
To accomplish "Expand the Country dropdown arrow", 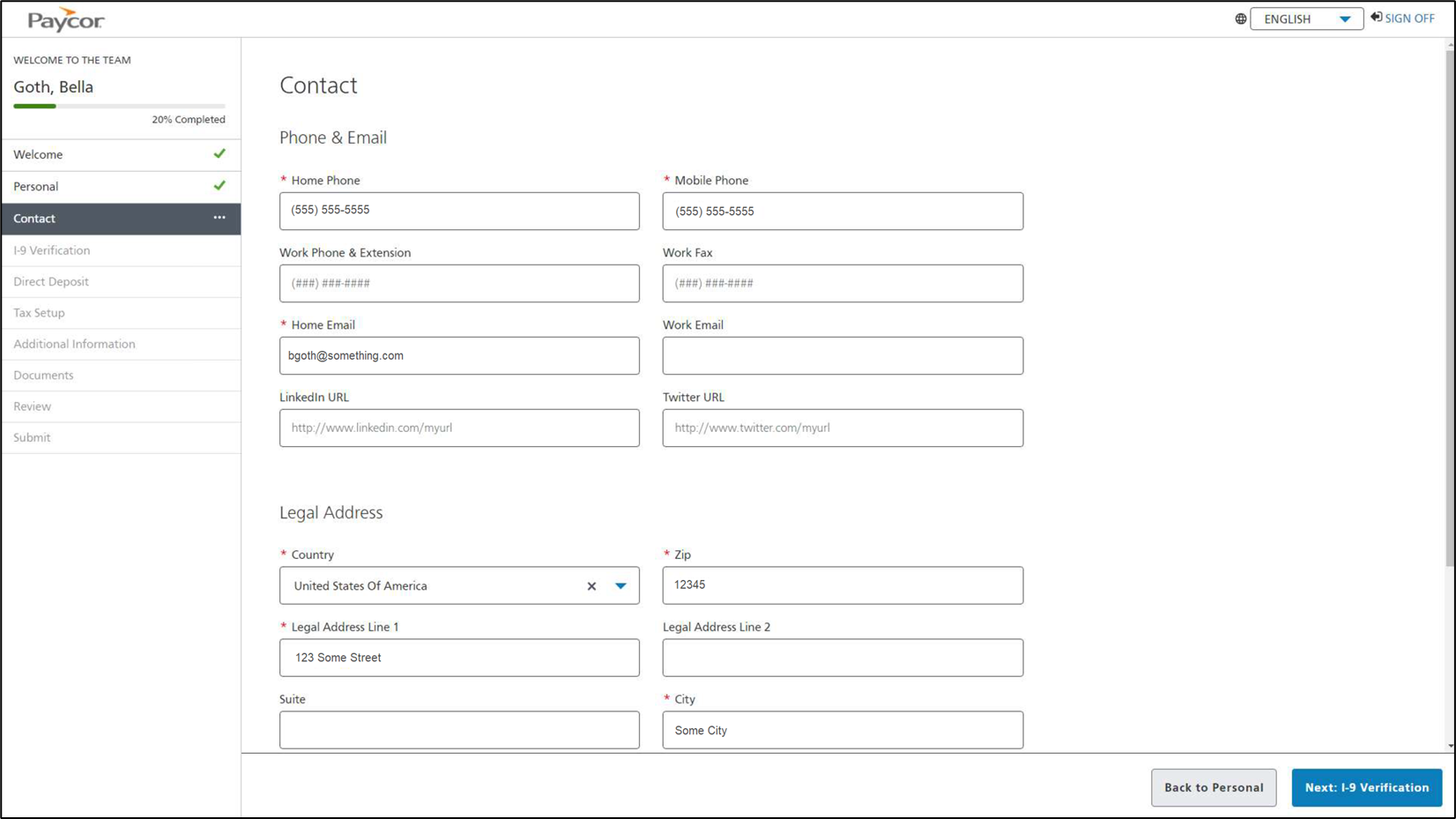I will pyautogui.click(x=620, y=586).
